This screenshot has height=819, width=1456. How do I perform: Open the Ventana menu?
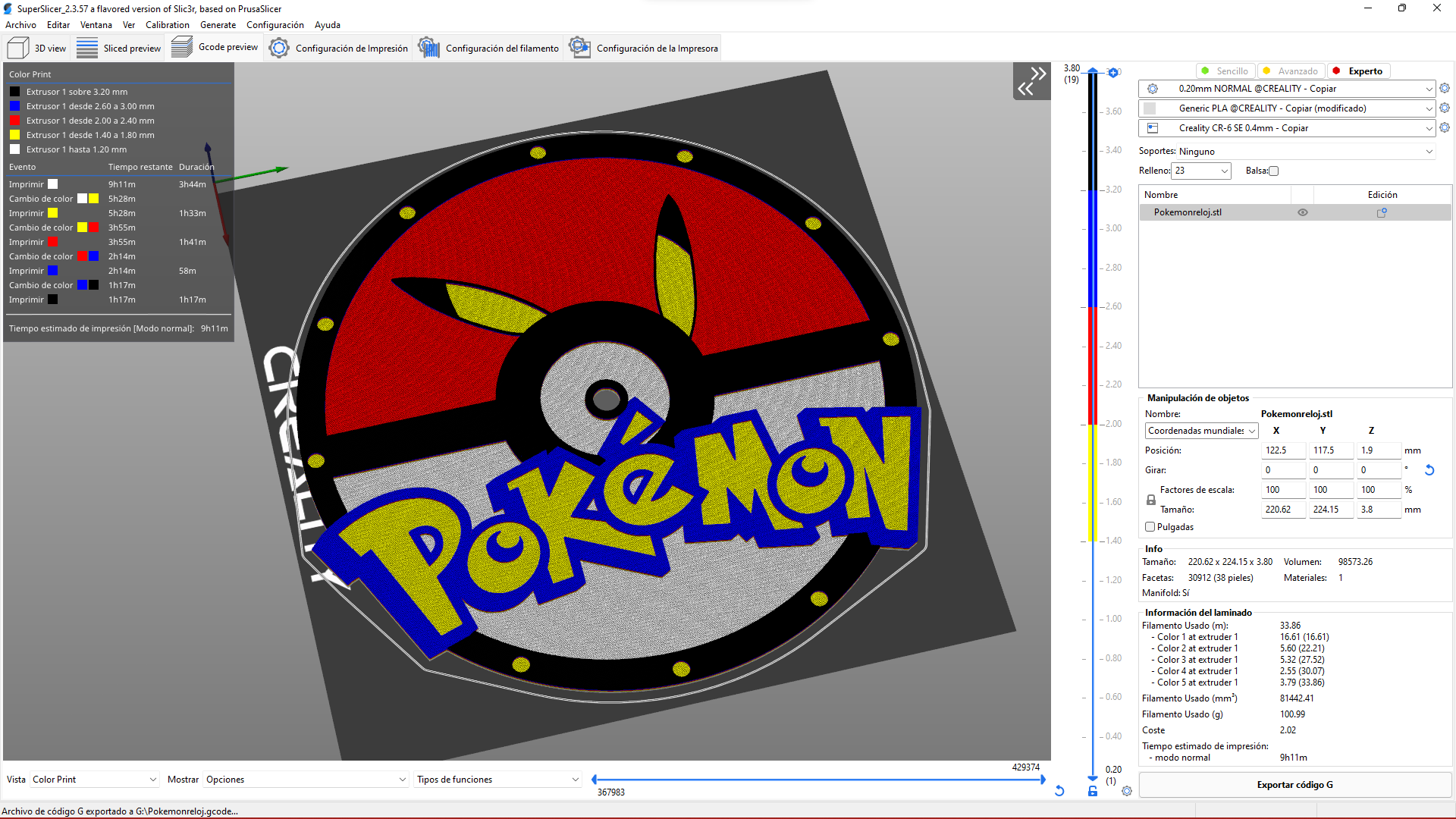pyautogui.click(x=96, y=25)
